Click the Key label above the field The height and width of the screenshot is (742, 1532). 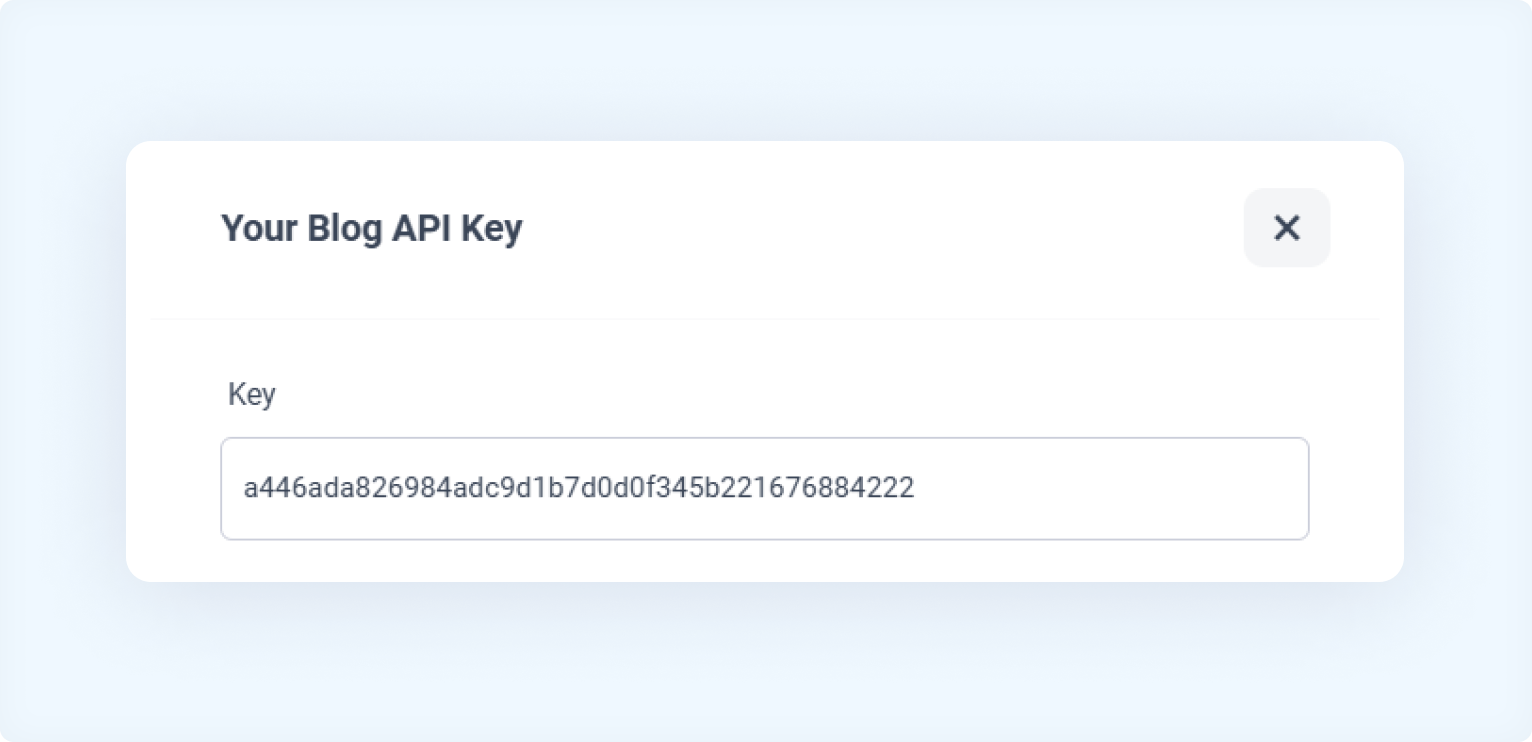251,394
